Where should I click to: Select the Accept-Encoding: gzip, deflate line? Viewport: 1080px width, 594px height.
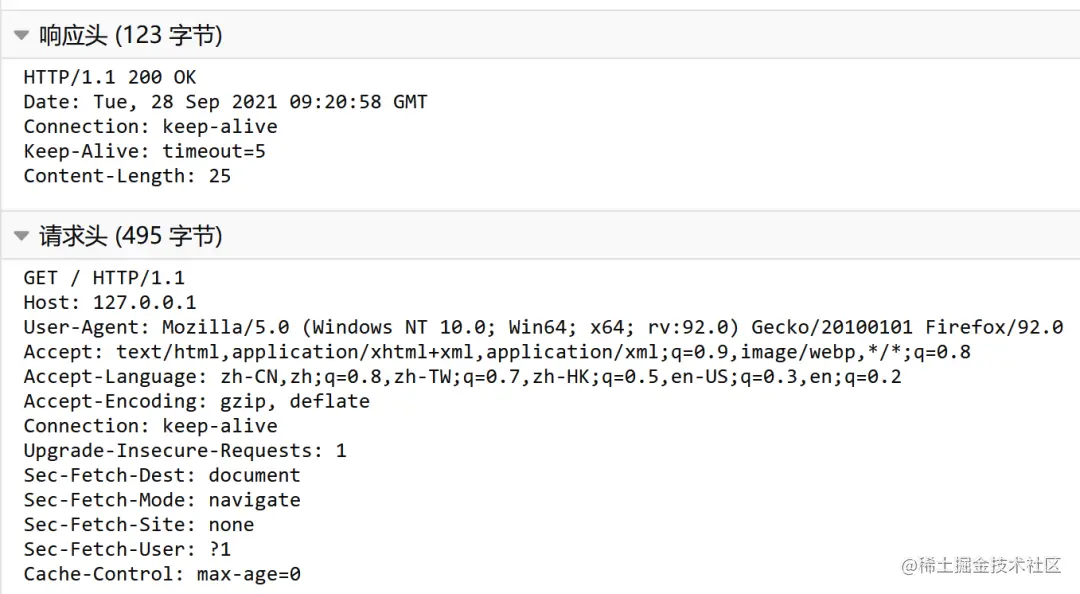click(x=196, y=402)
